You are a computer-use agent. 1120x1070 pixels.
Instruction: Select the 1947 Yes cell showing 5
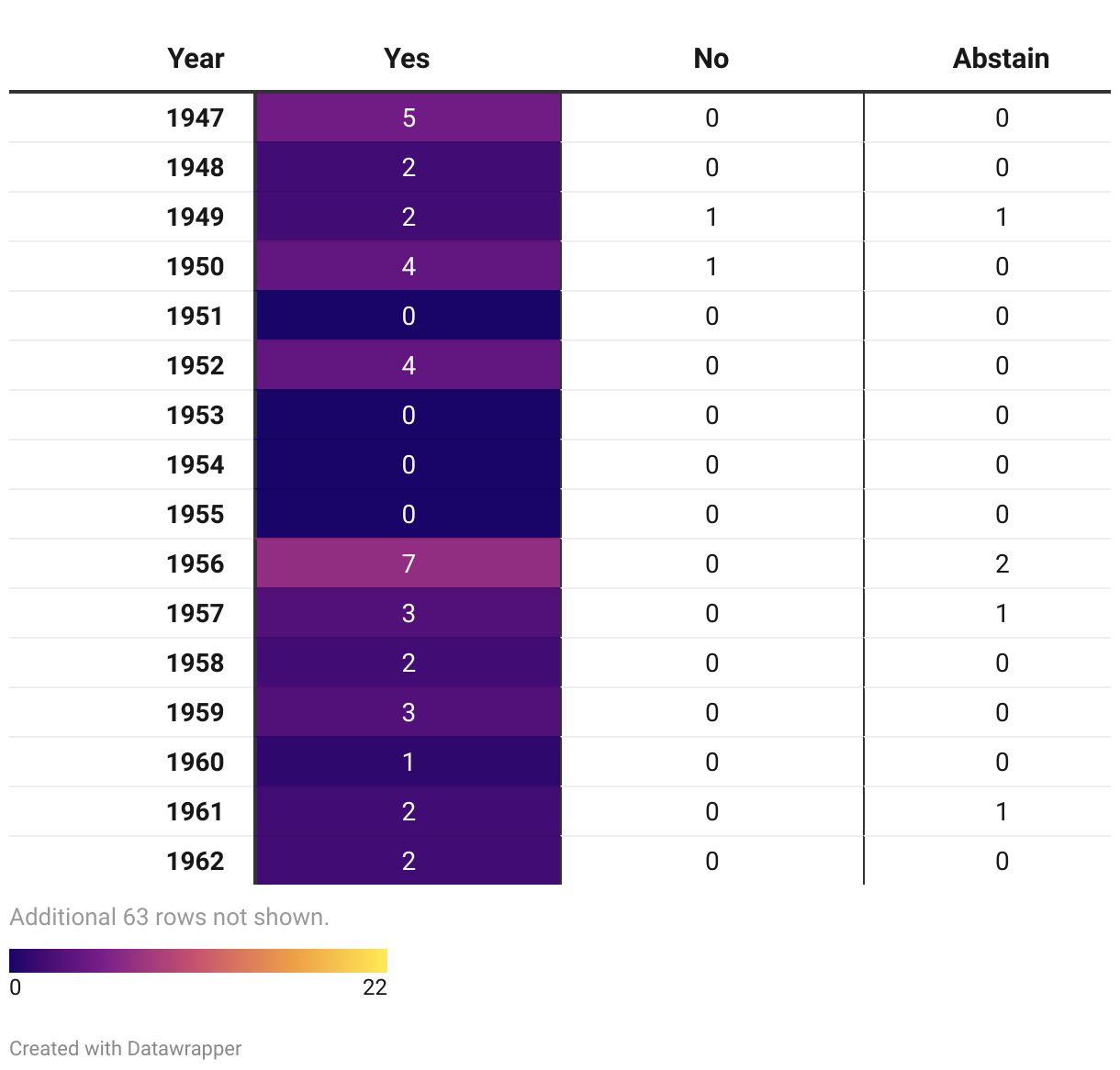409,117
